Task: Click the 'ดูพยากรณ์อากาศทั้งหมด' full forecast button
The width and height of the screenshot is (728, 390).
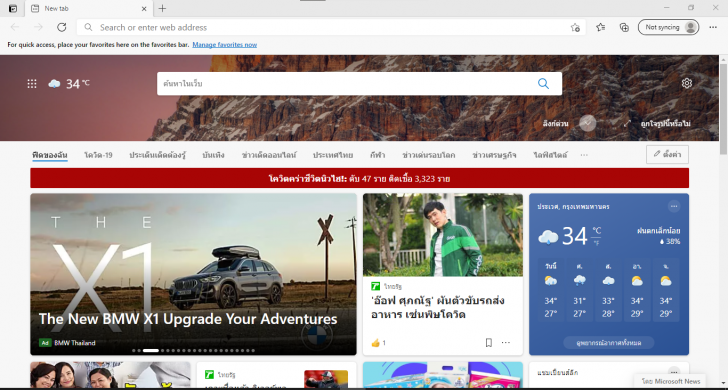Action: coord(609,343)
